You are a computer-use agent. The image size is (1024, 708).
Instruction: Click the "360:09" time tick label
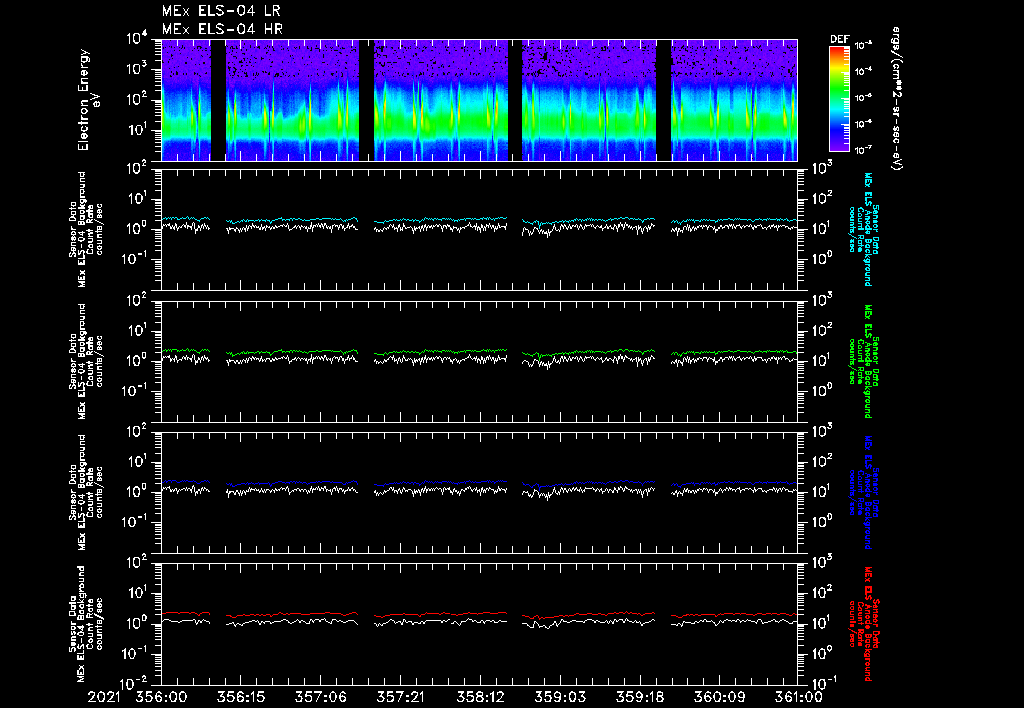click(718, 697)
